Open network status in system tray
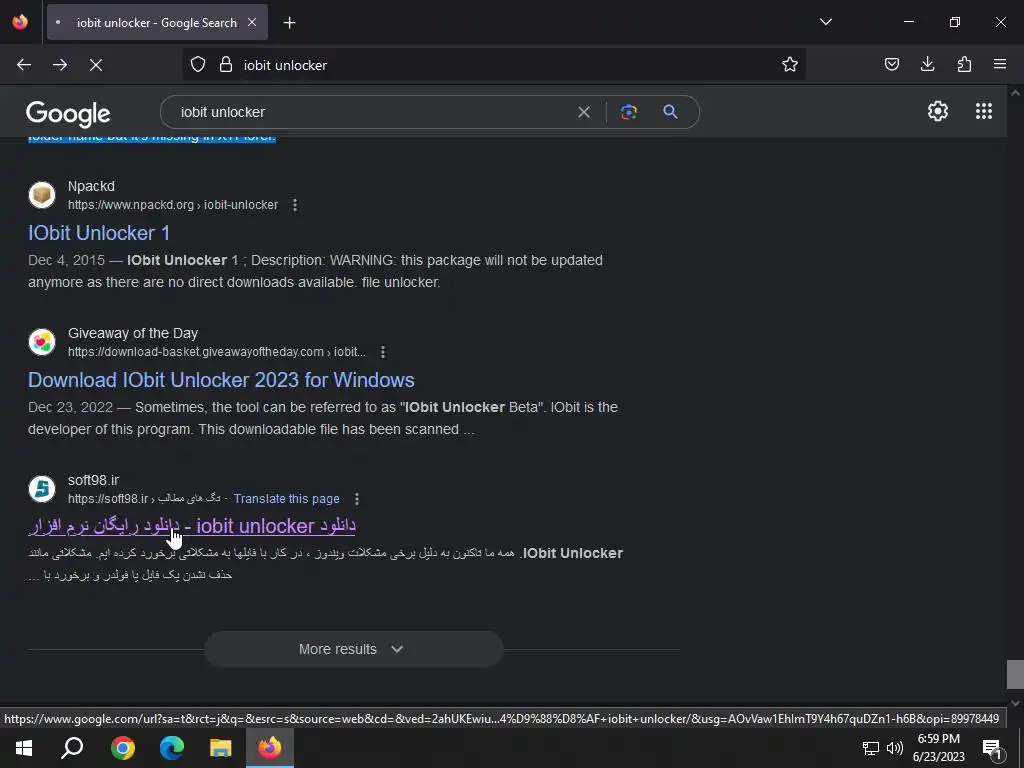 (871, 748)
